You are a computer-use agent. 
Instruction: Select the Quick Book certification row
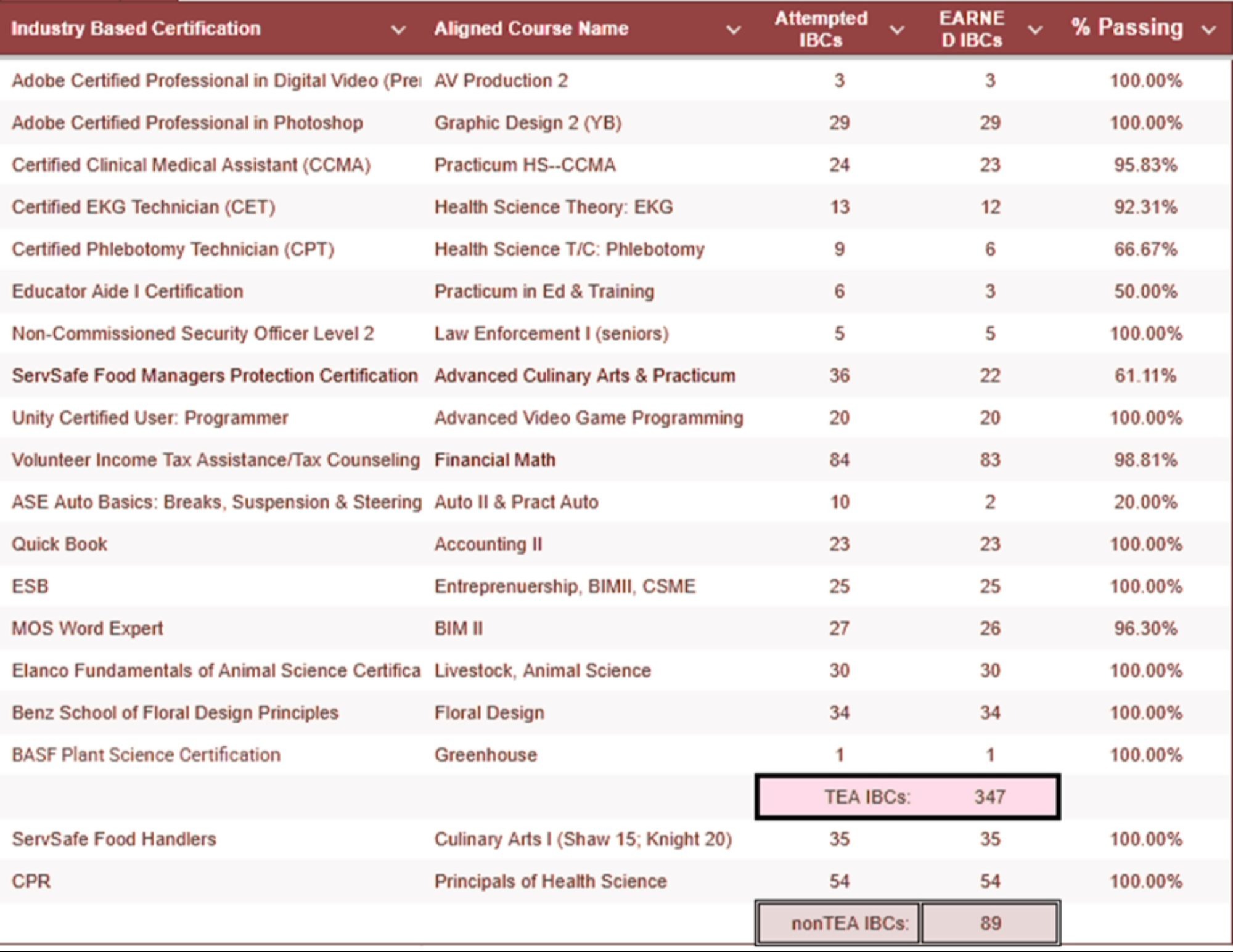[x=60, y=543]
